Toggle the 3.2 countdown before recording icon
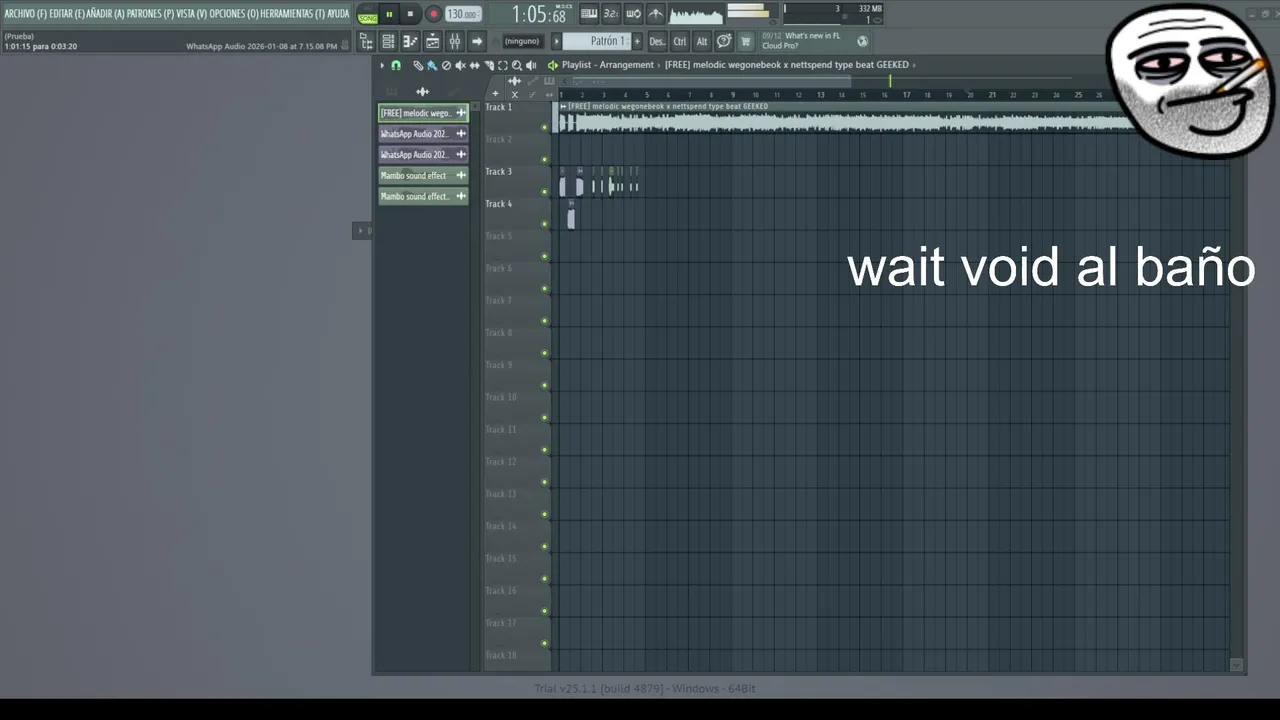 point(611,14)
